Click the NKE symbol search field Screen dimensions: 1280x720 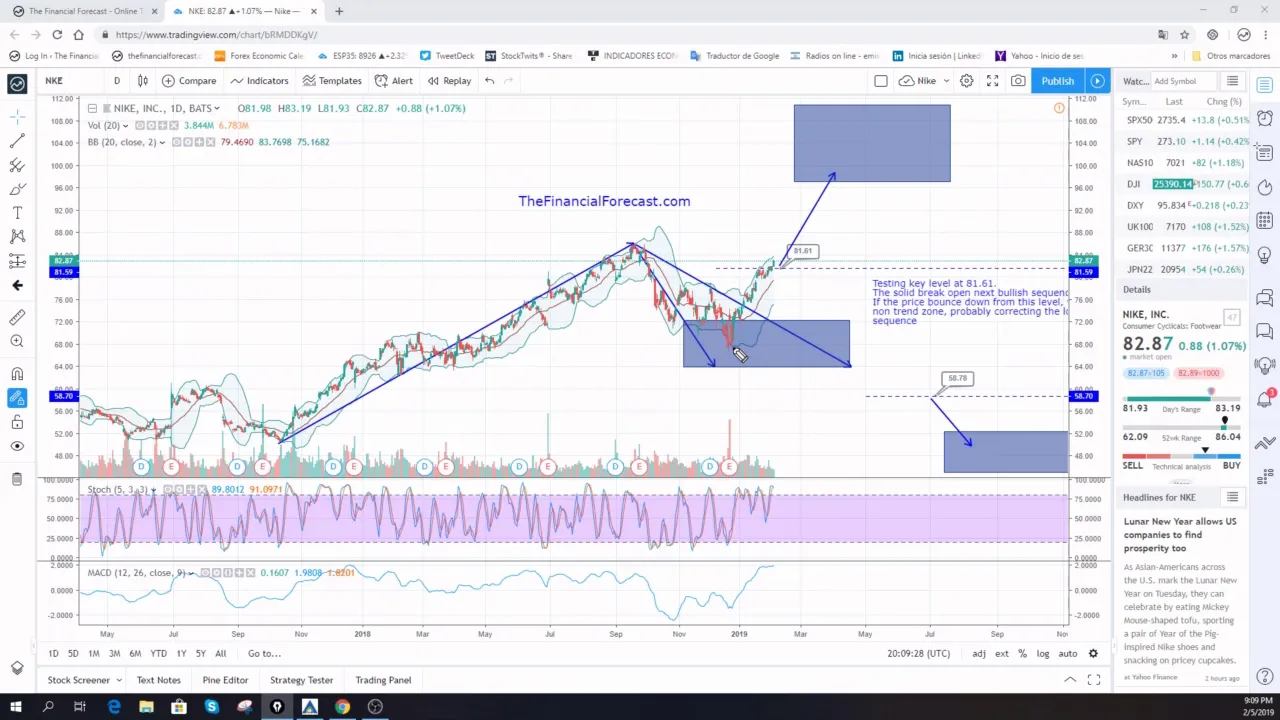tap(70, 81)
